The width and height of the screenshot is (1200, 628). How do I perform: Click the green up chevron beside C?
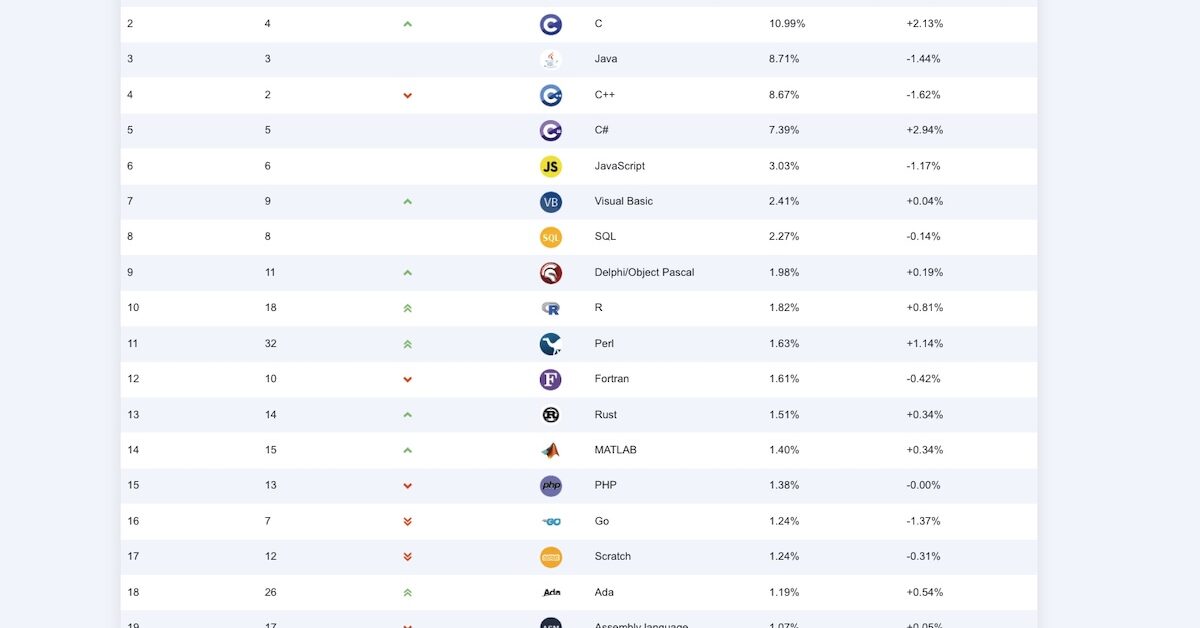407,23
